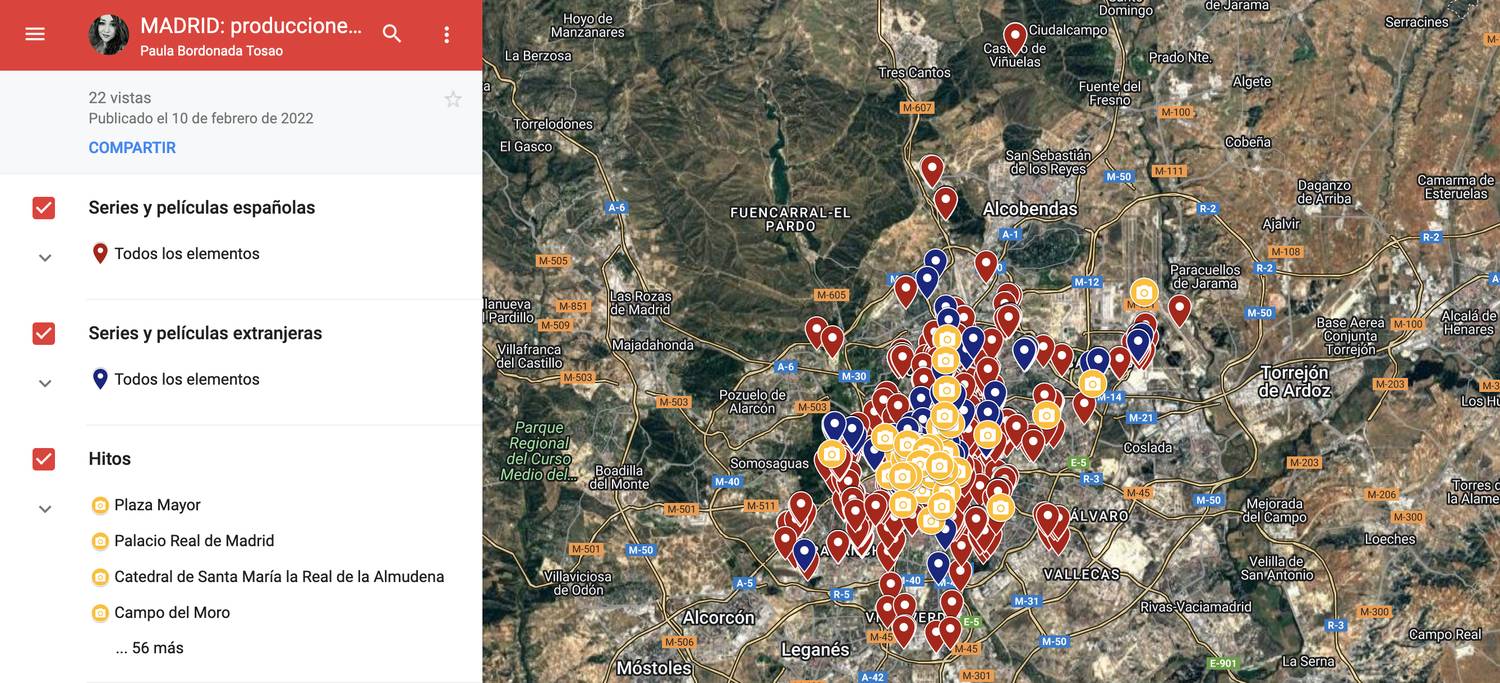Uncheck the 'Hitos' layer checkbox
The height and width of the screenshot is (683, 1500).
(44, 459)
